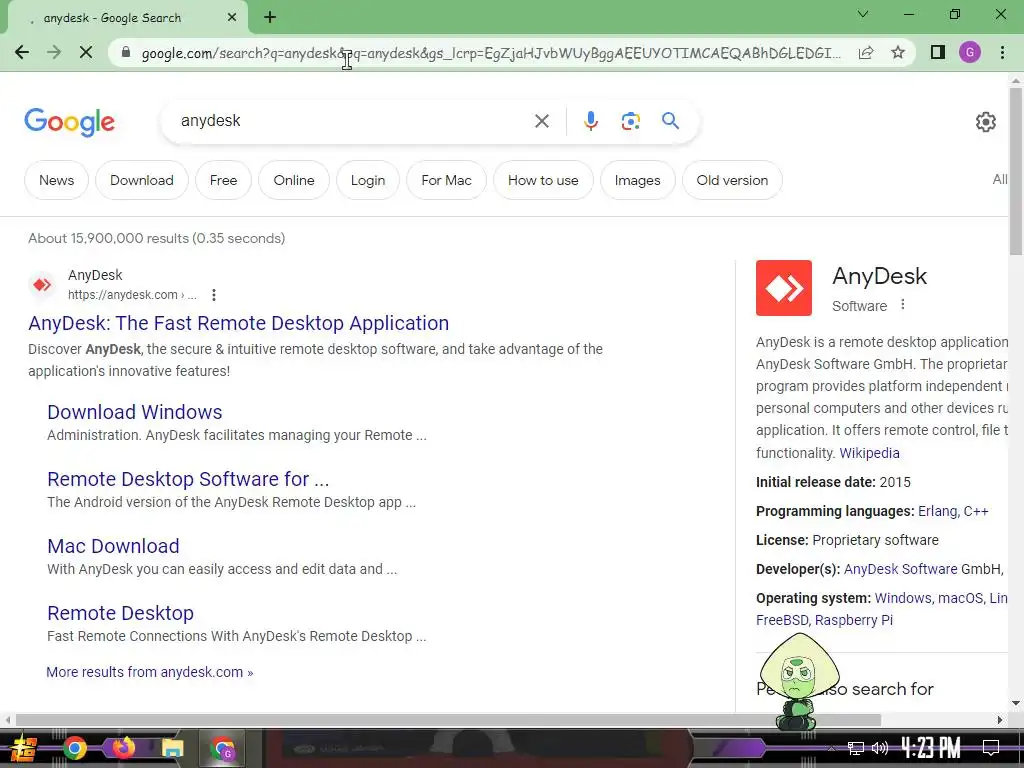Clear the search query with X
The image size is (1024, 768).
[541, 121]
